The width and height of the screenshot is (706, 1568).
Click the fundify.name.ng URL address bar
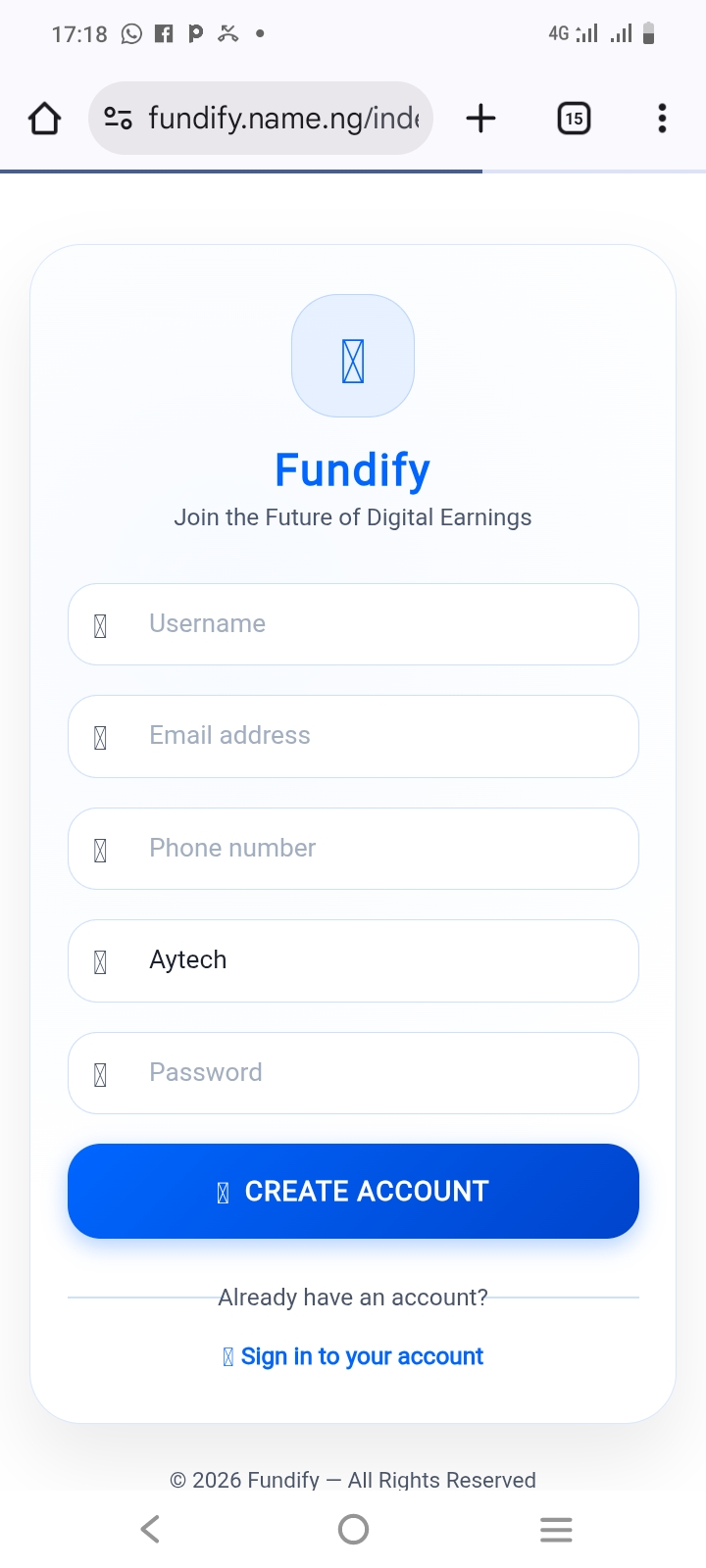pos(282,119)
